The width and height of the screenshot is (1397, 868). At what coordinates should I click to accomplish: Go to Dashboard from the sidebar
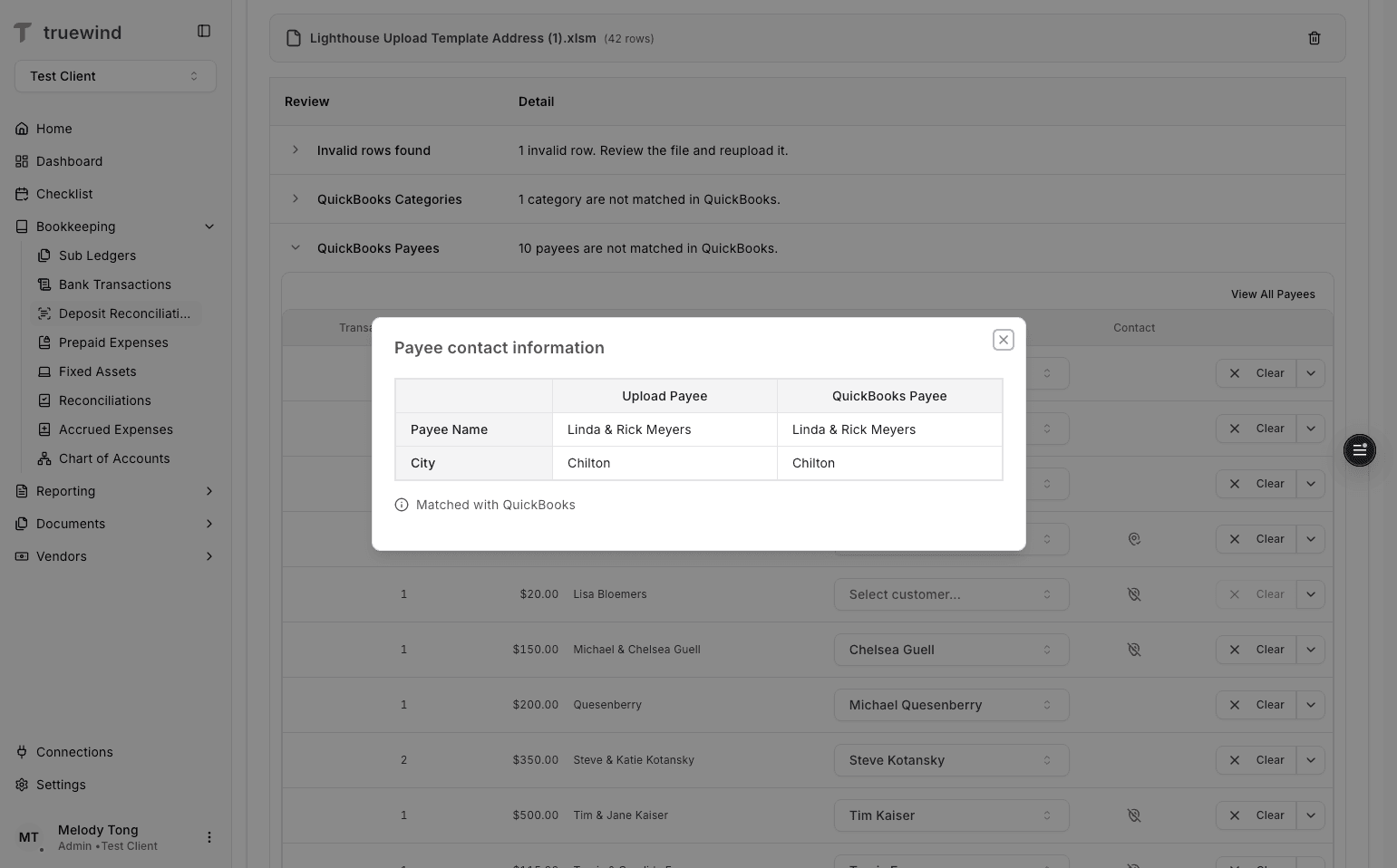70,161
